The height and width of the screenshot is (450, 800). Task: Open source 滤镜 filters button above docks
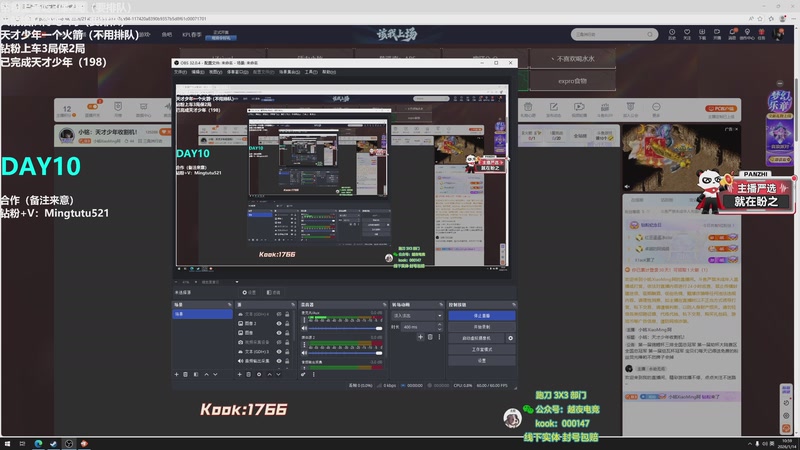(x=274, y=293)
